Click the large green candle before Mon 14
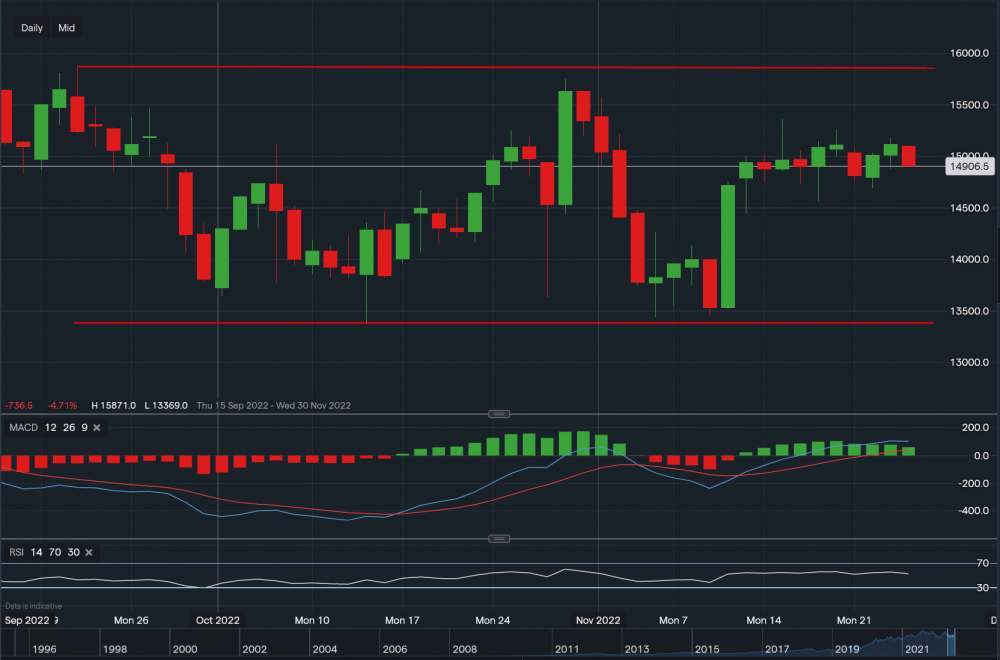 coord(728,246)
